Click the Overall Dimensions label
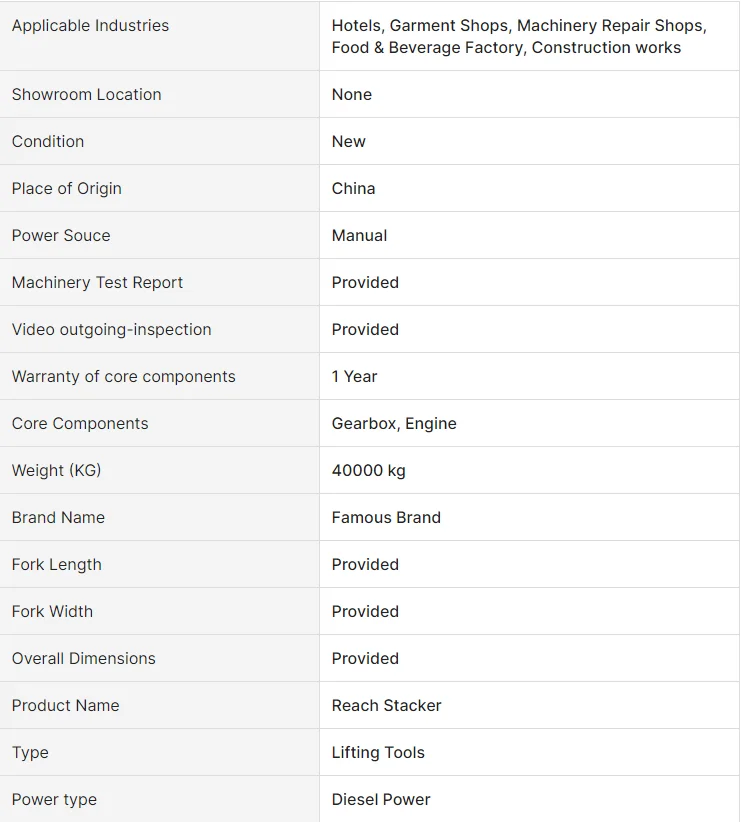Image resolution: width=741 pixels, height=822 pixels. [83, 659]
